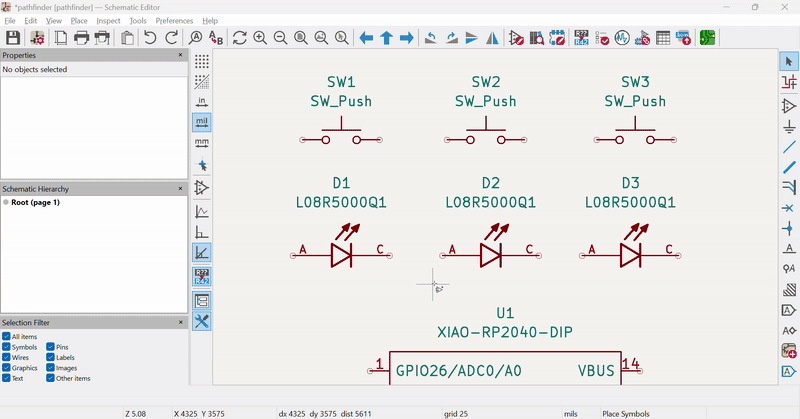Click the Zoom In magnifier
Screen dimensions: 800x419
260,38
